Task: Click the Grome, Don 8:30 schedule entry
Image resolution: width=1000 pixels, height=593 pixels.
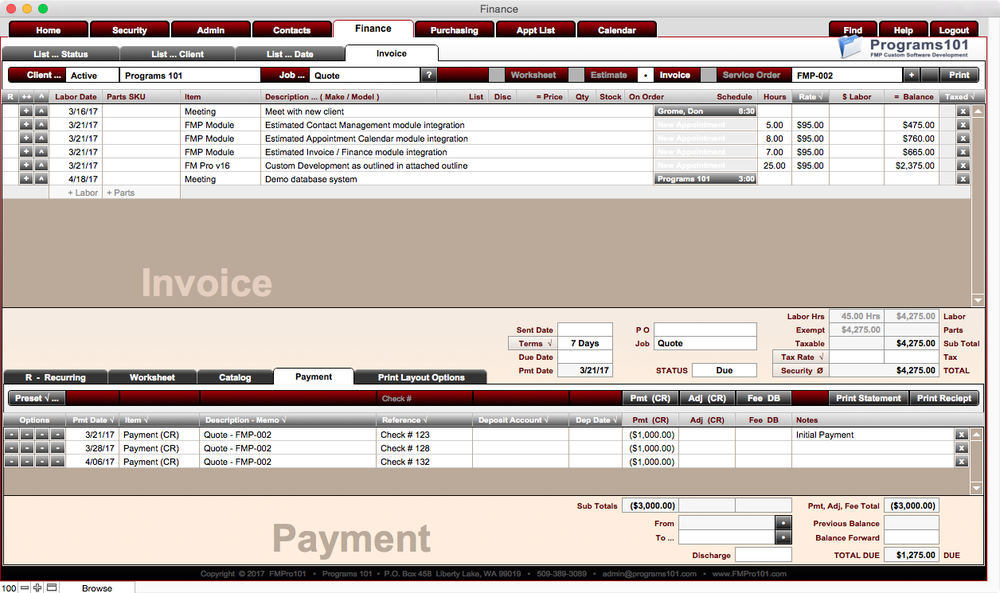Action: click(x=705, y=111)
